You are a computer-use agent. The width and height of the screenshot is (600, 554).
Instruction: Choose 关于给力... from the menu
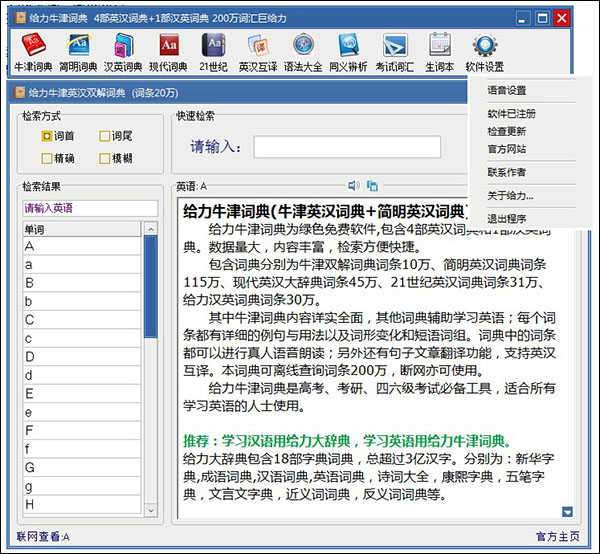(x=510, y=196)
